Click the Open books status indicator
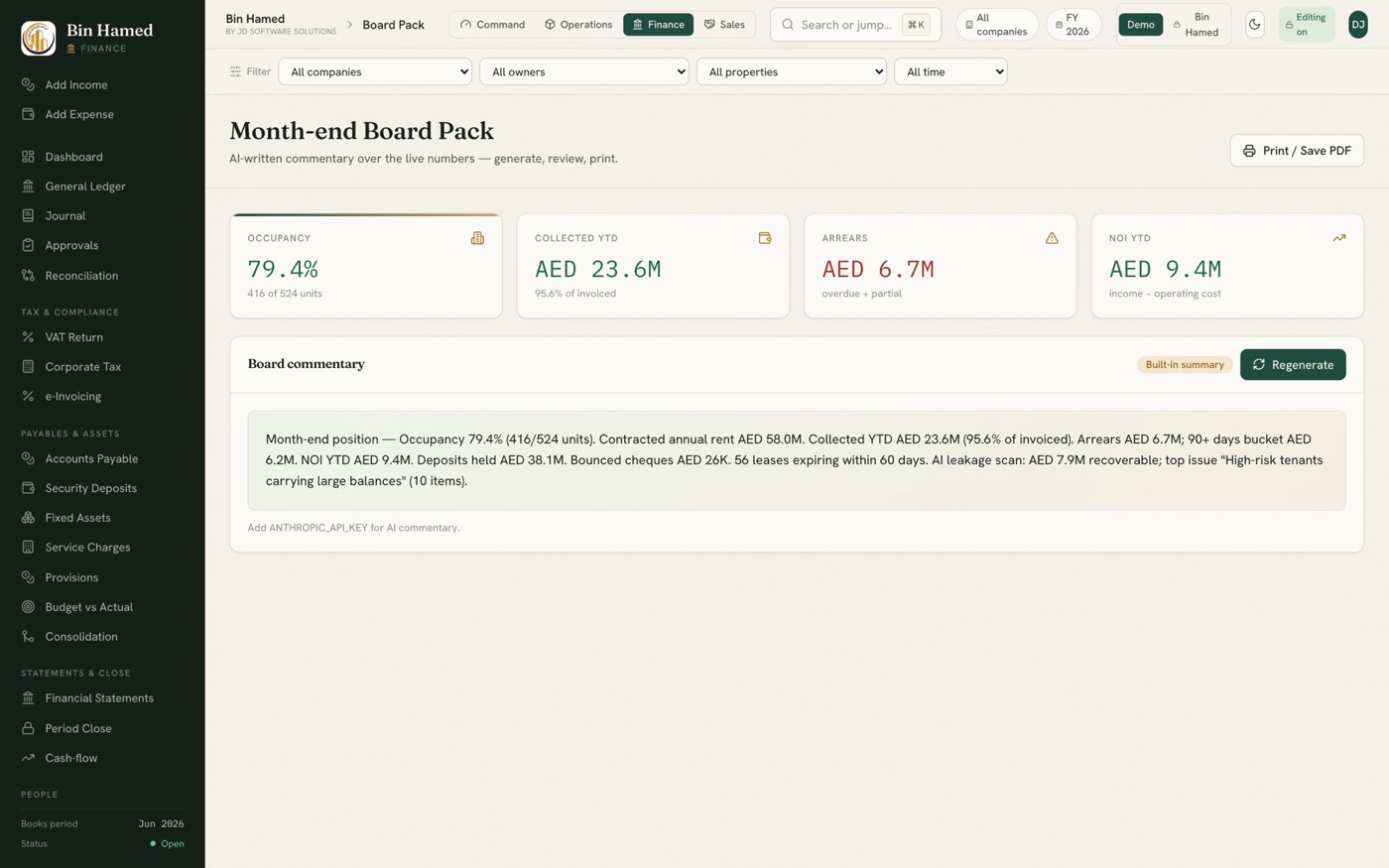The image size is (1389, 868). tap(167, 844)
